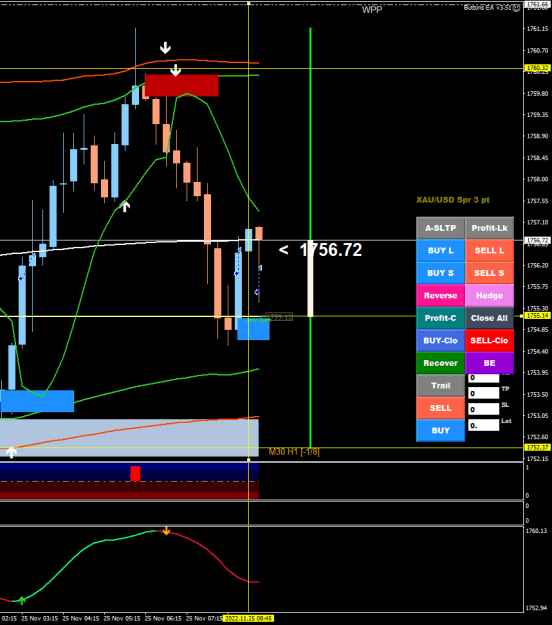Close all positions with Close All

[489, 318]
